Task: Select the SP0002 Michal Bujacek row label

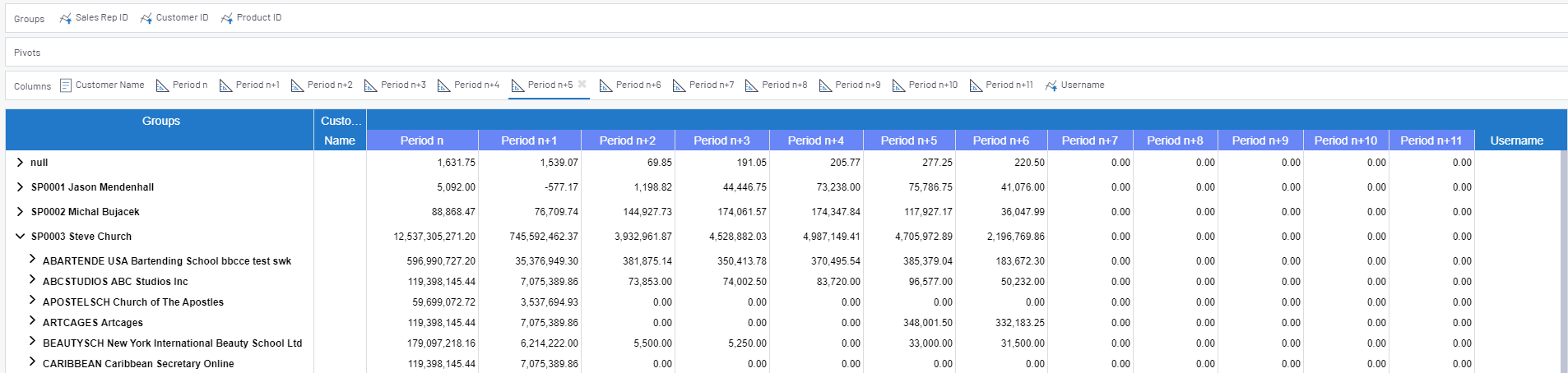Action: (85, 212)
